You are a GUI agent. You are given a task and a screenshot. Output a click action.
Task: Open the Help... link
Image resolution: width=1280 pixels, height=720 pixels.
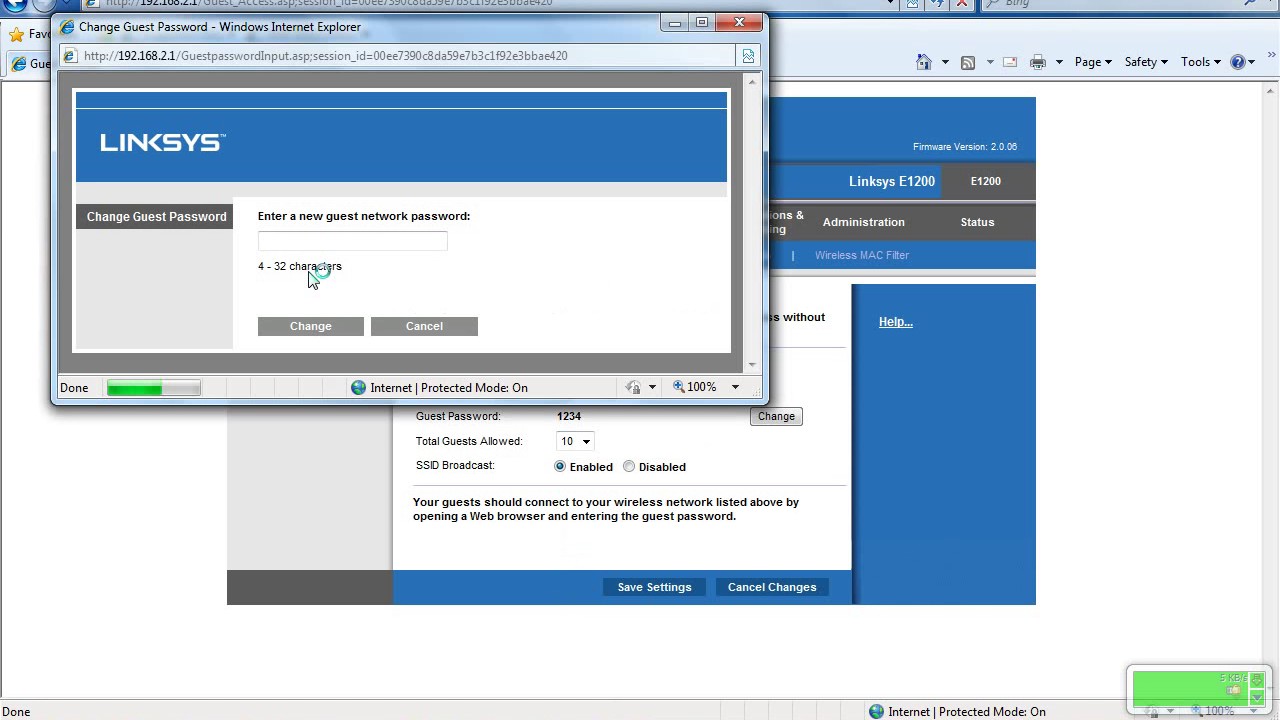pyautogui.click(x=896, y=322)
